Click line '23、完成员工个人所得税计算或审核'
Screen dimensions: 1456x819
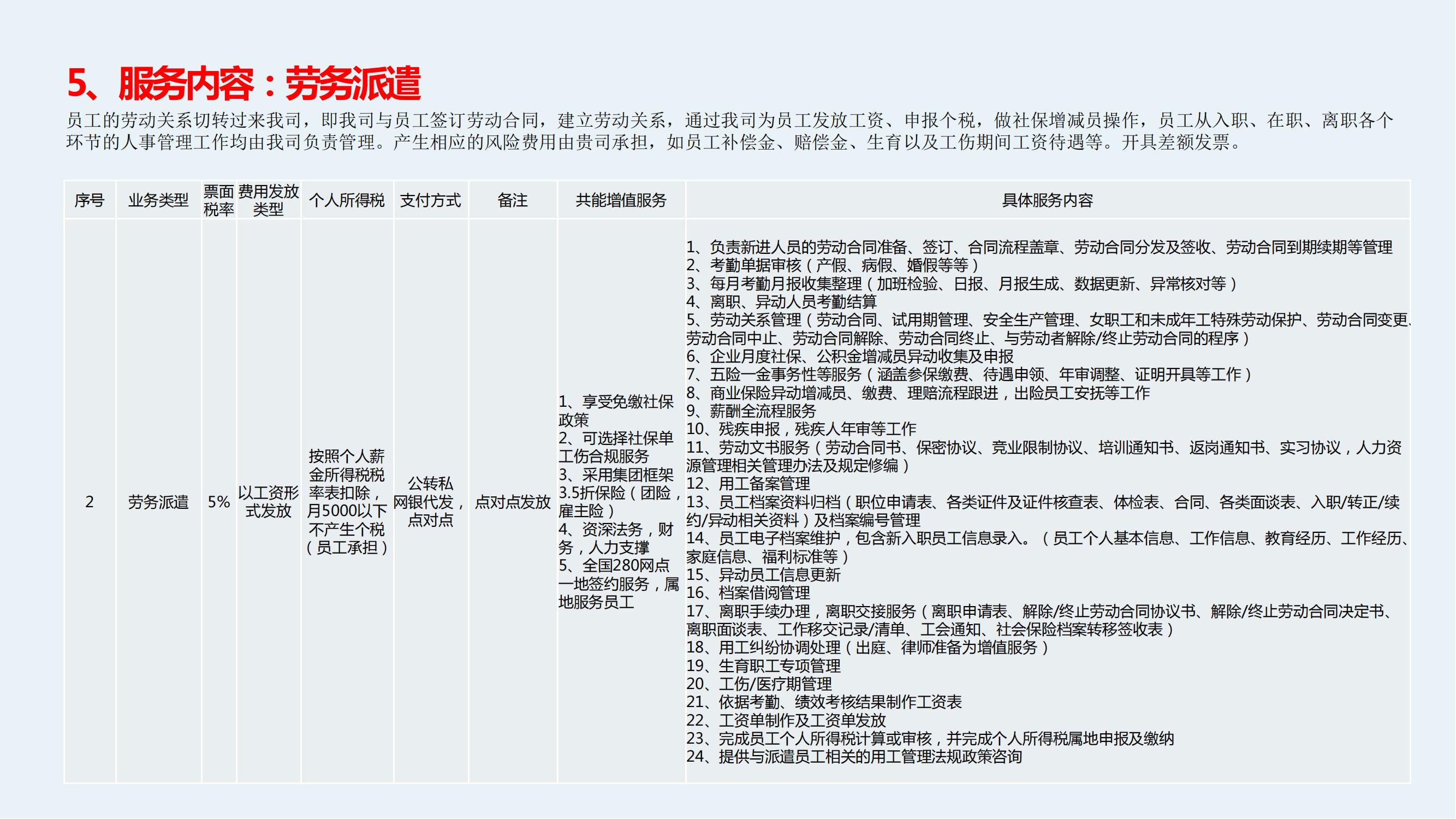click(930, 738)
